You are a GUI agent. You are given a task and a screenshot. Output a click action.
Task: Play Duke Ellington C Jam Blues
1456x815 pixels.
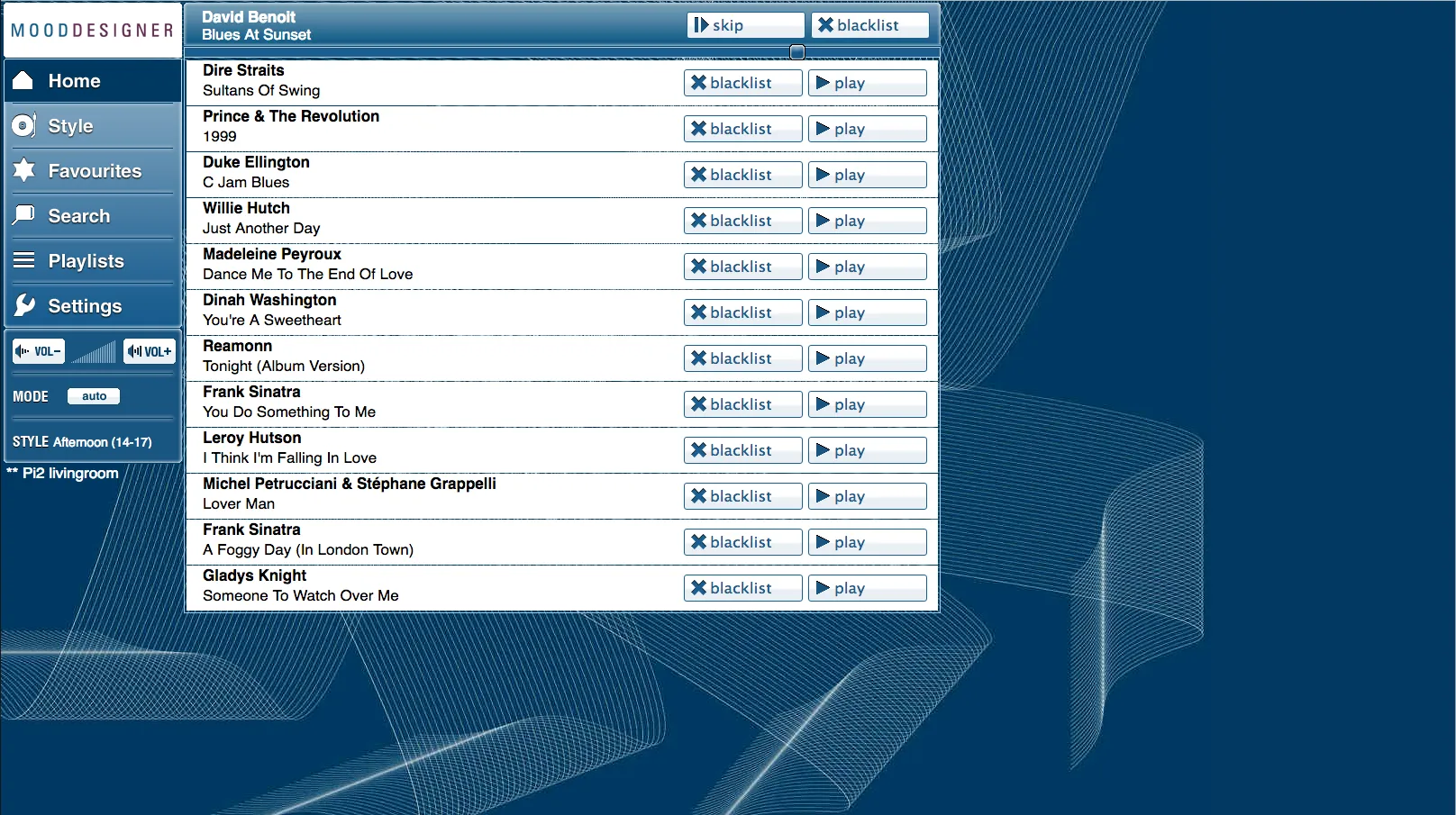pos(868,175)
